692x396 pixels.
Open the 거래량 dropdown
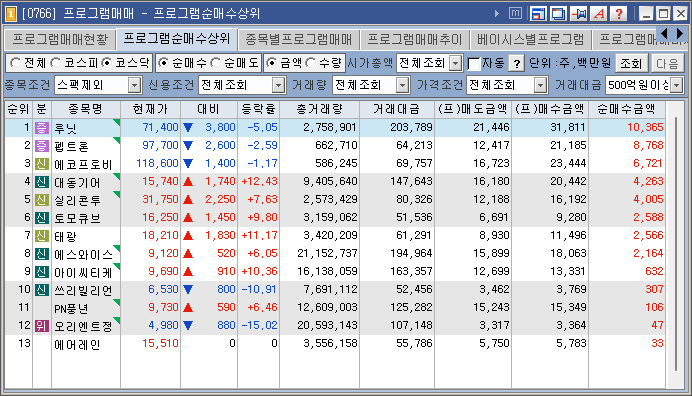(402, 85)
